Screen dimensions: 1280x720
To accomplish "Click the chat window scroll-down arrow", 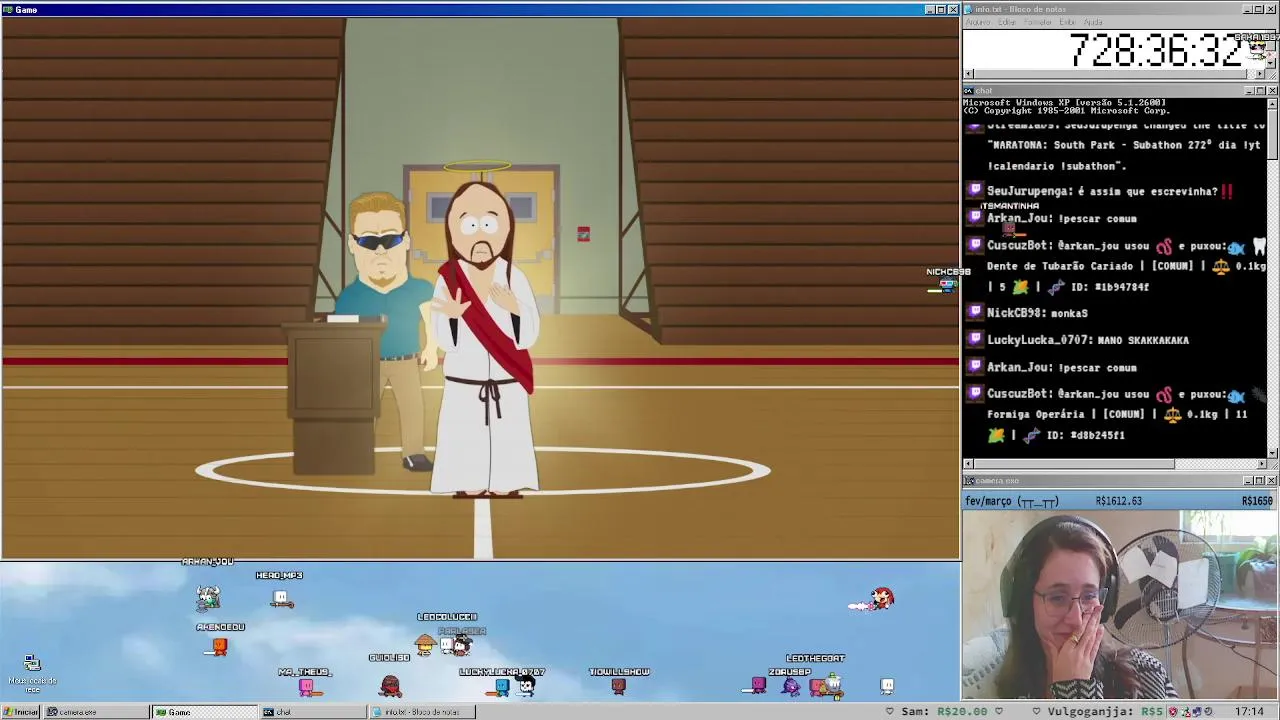I will [x=1272, y=453].
